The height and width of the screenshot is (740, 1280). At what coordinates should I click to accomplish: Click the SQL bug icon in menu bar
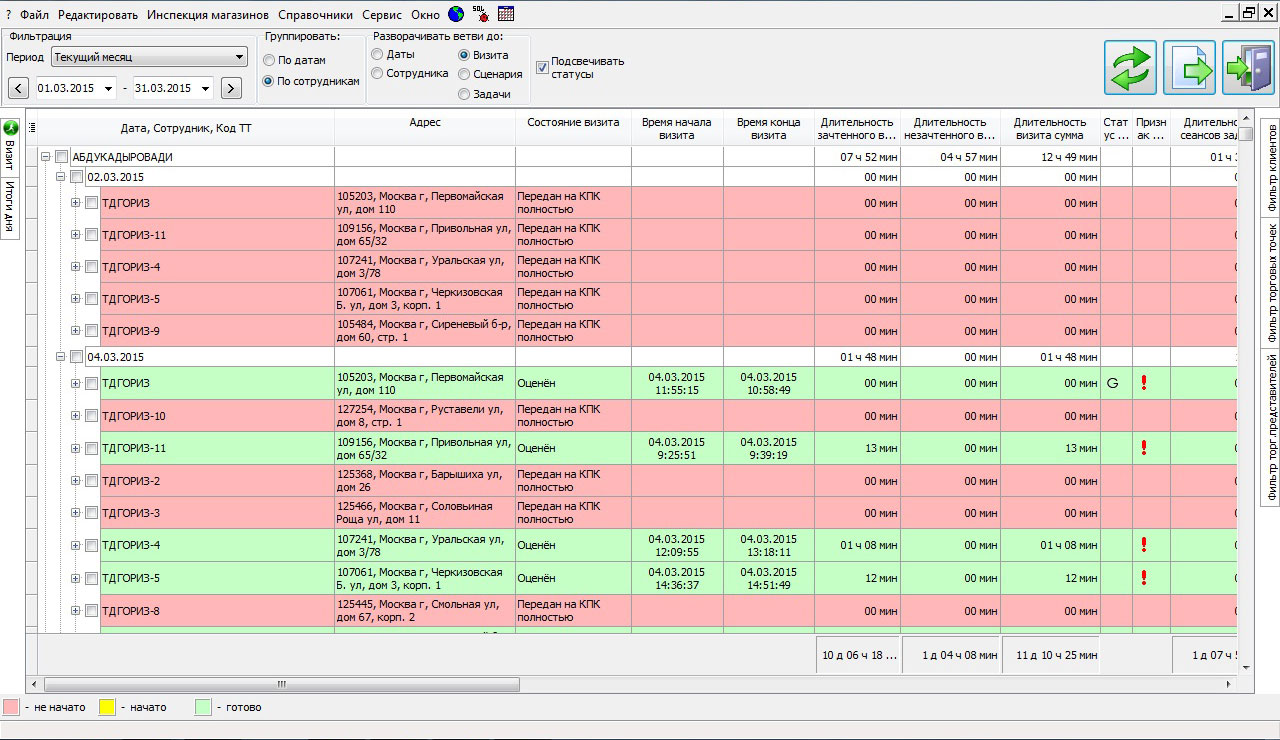coord(480,14)
